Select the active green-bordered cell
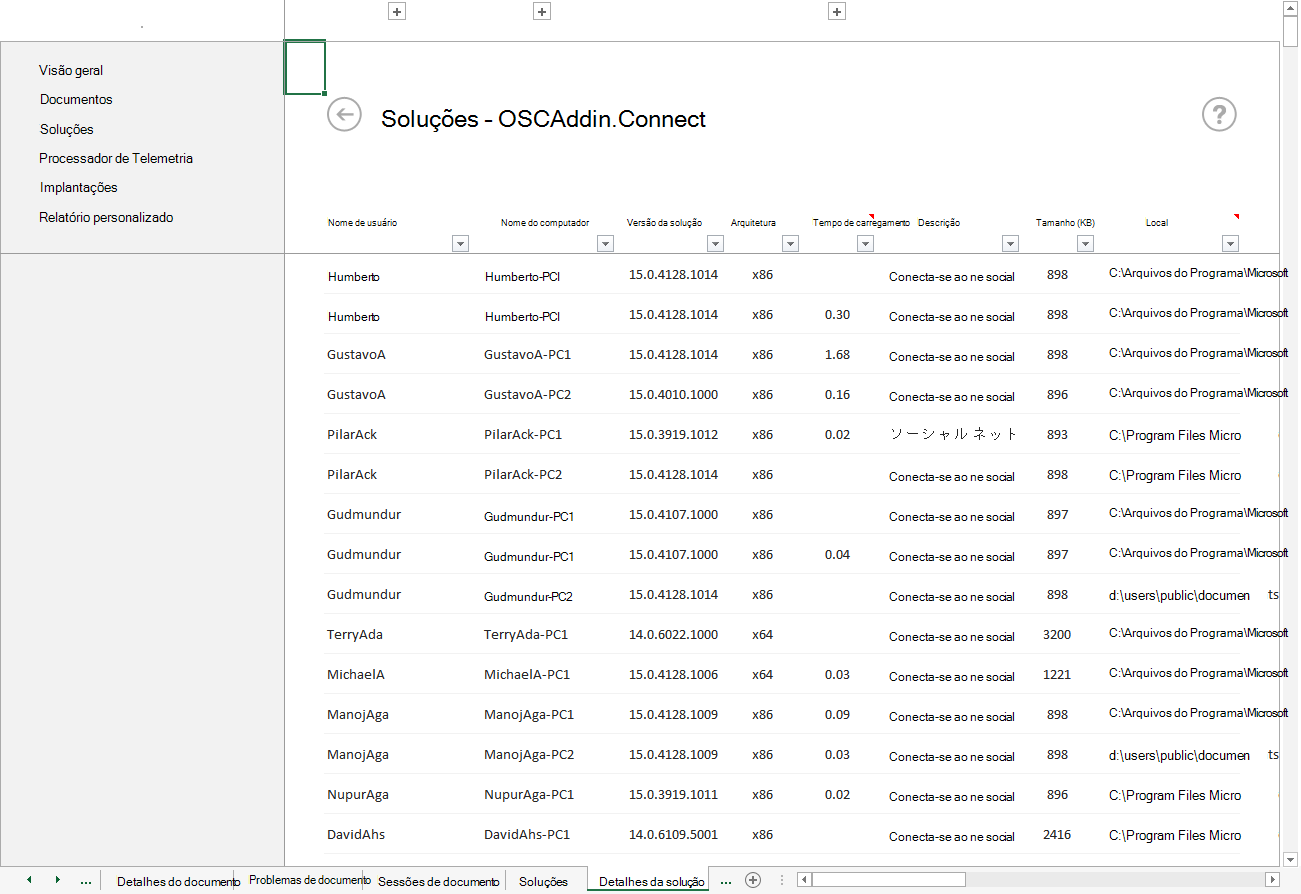1301x894 pixels. [x=305, y=68]
